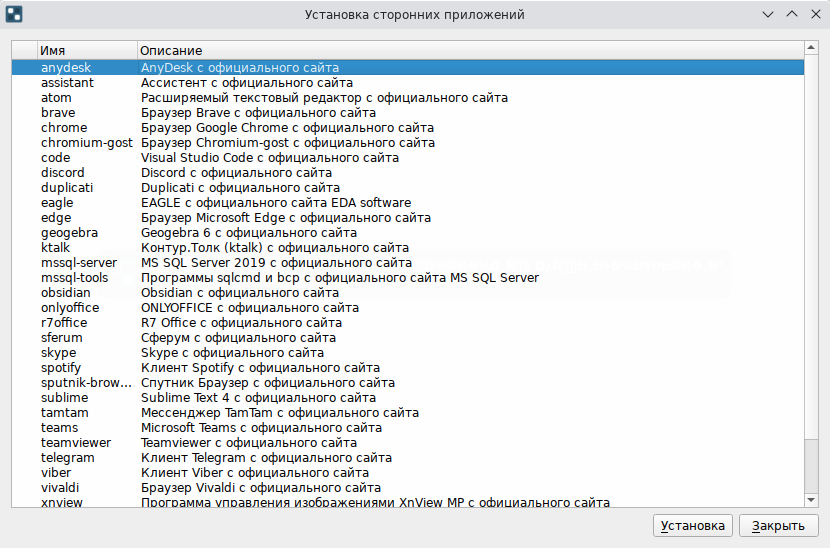Select the code entry for Visual Studio Code
The image size is (830, 548).
(408, 157)
